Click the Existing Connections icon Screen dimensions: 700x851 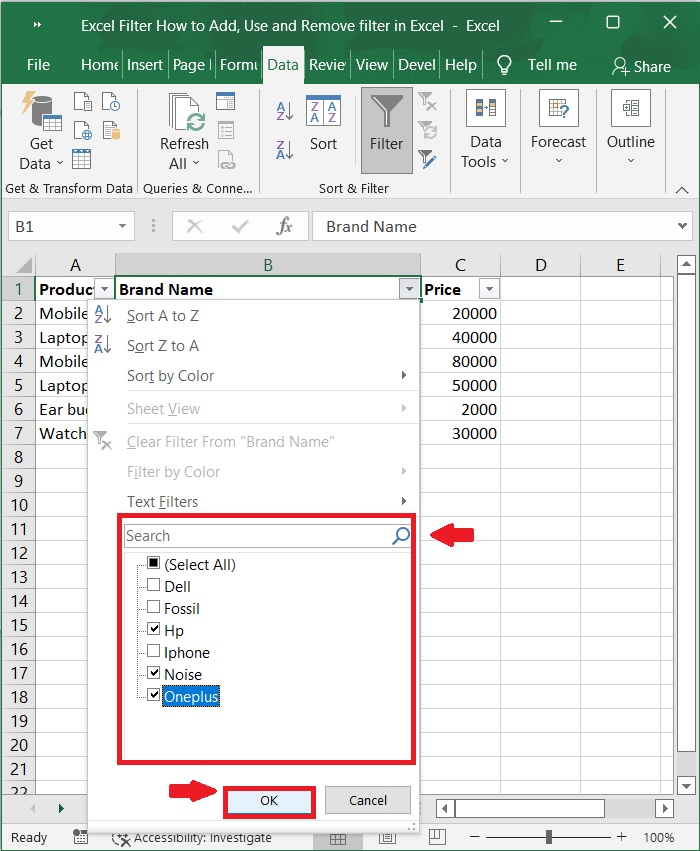click(x=111, y=130)
